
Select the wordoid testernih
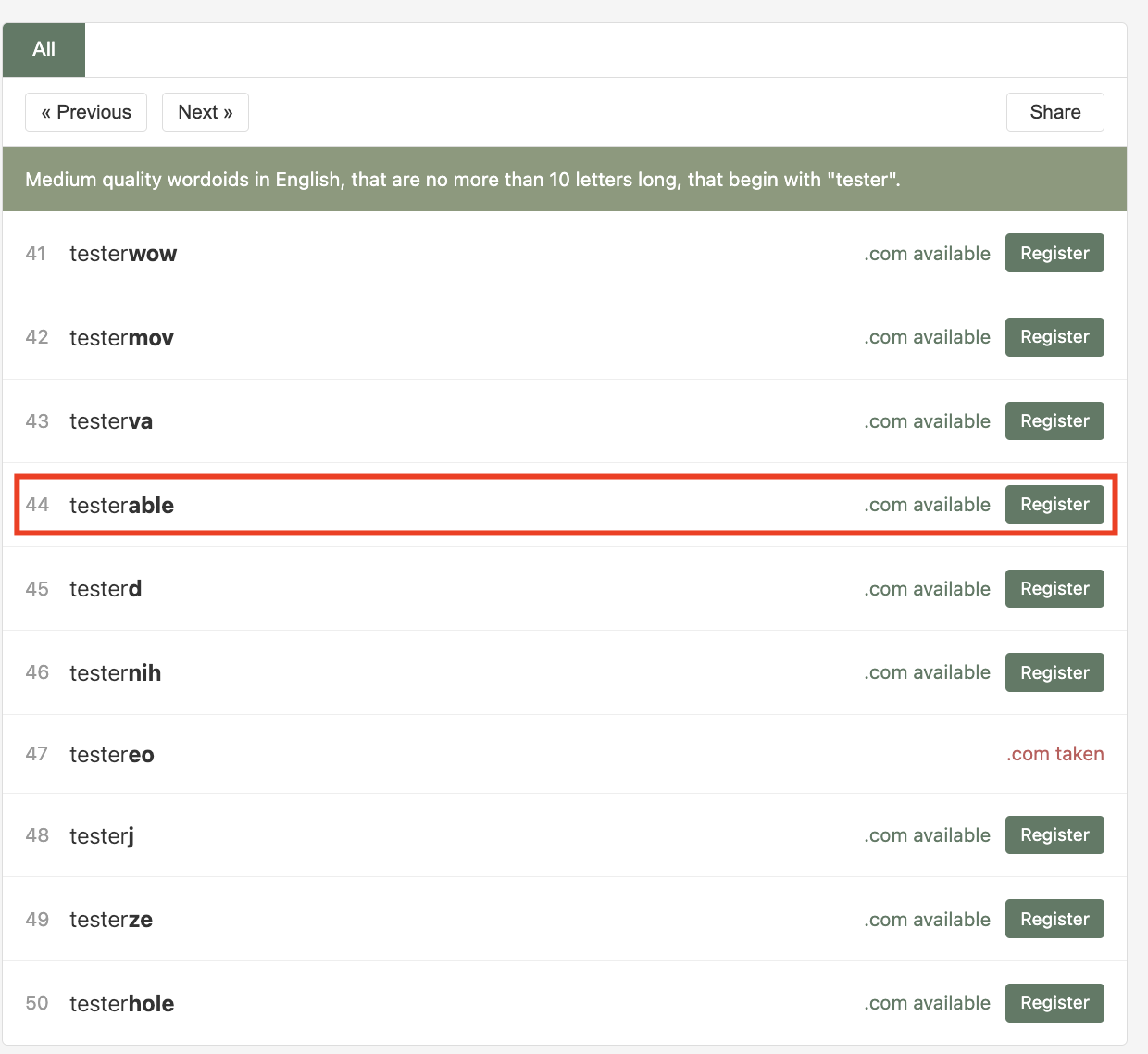coord(115,673)
